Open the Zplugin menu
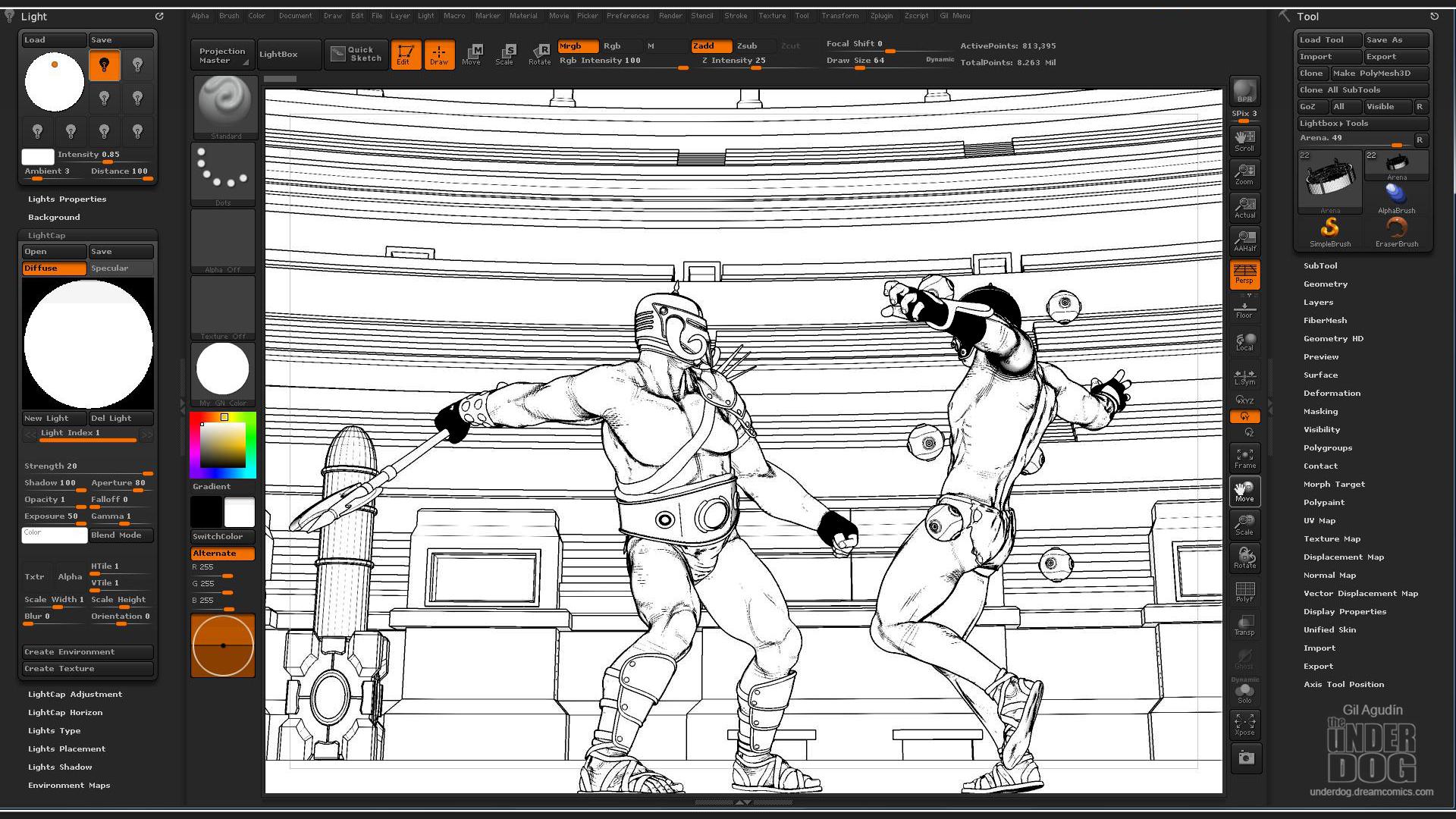Viewport: 1456px width, 819px height. (881, 16)
